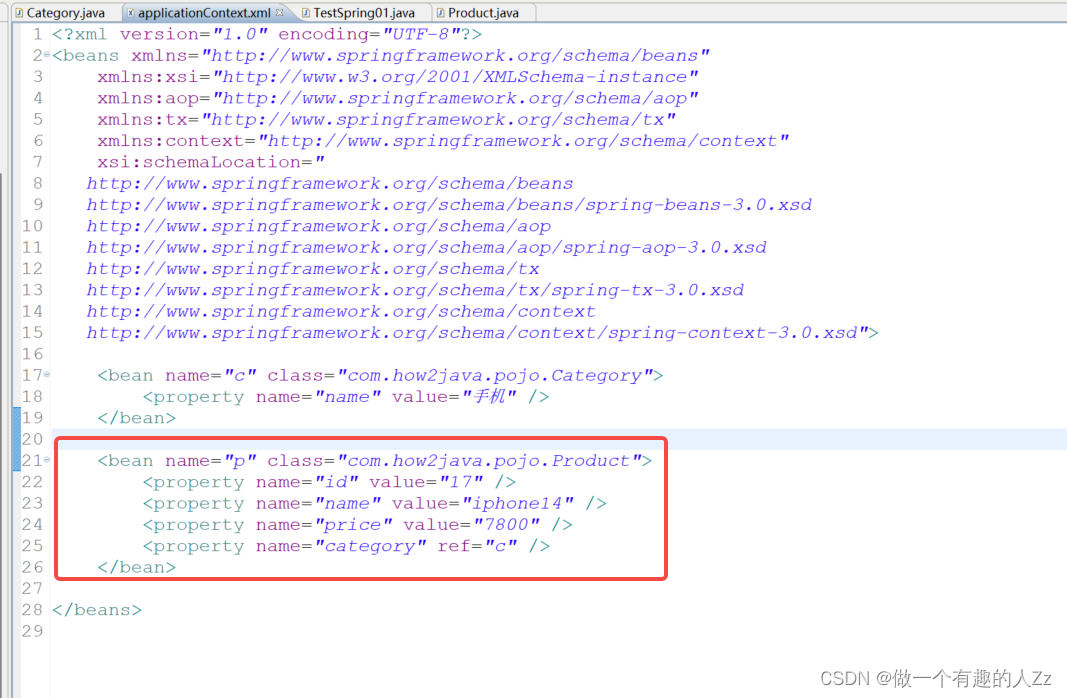Click the schema/context URL on line 14
1067x698 pixels.
coord(341,312)
